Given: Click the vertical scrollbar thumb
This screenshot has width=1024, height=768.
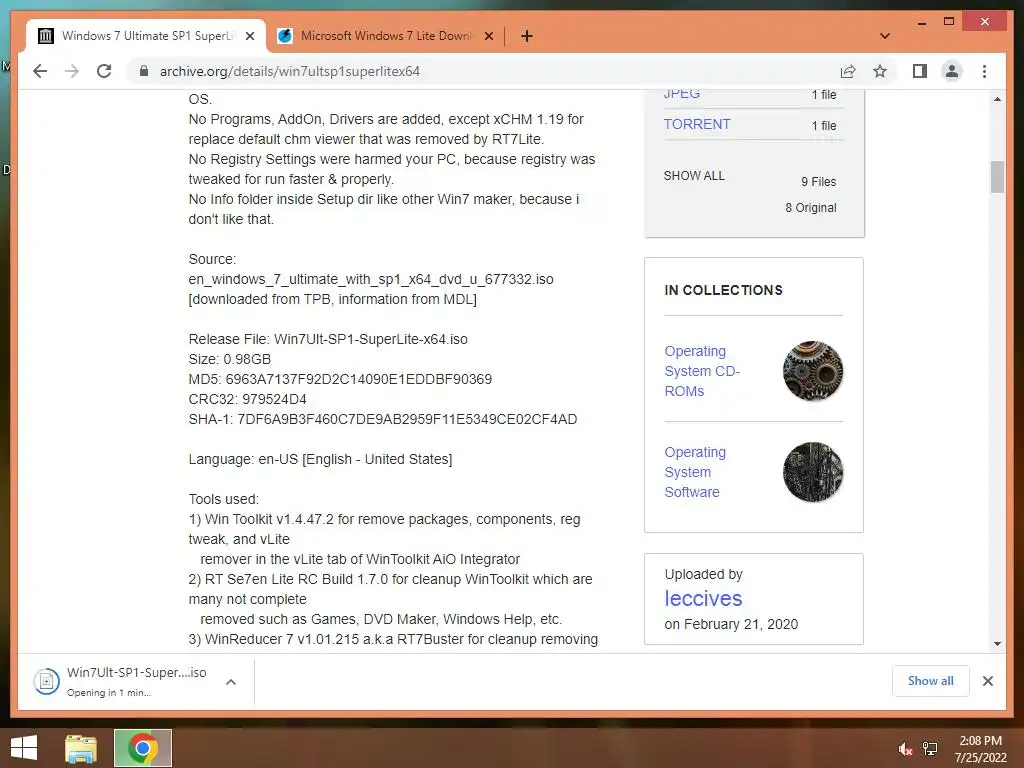Looking at the screenshot, I should click(x=997, y=177).
